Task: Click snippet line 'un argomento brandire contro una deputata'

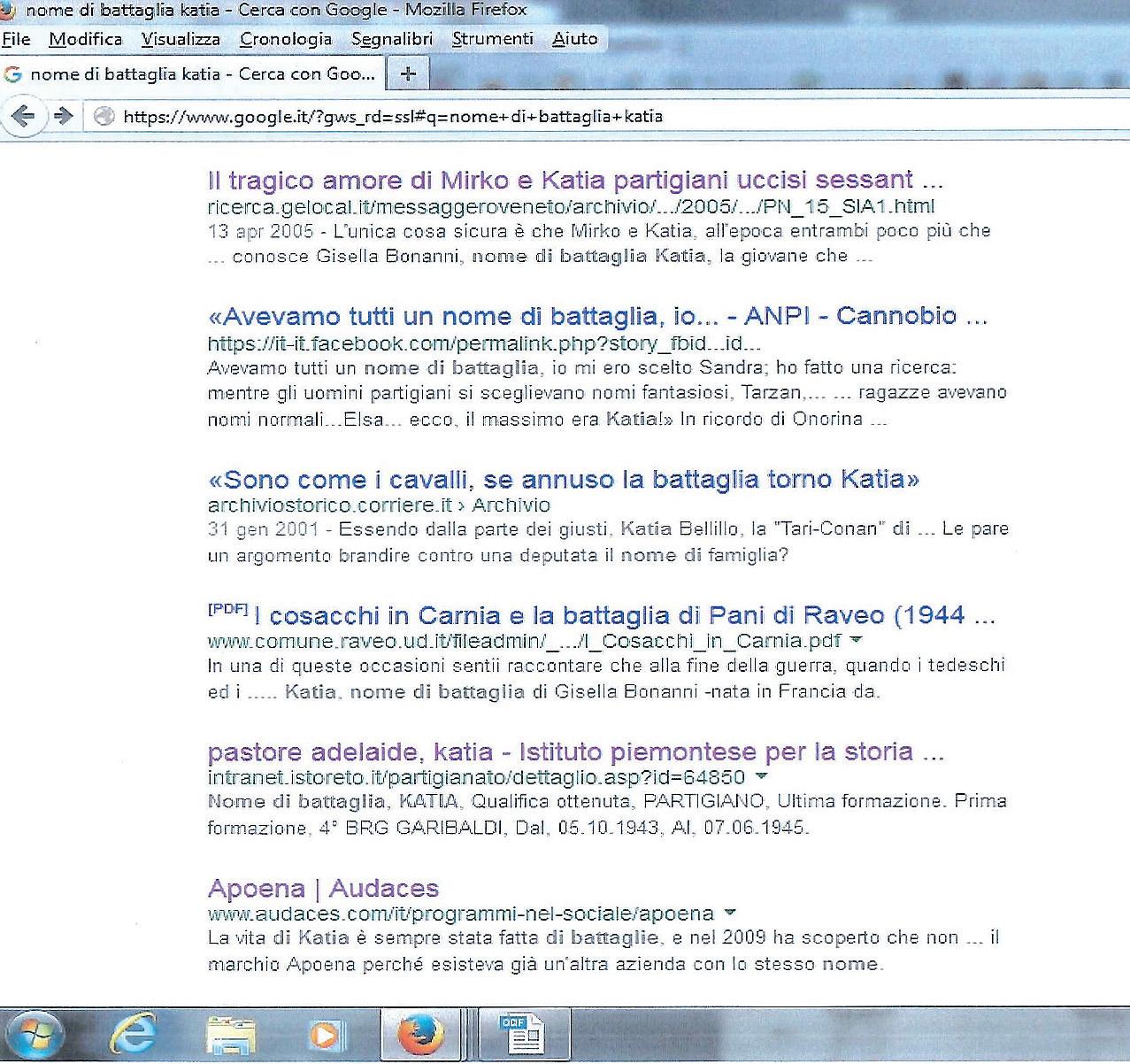Action: 497,557
